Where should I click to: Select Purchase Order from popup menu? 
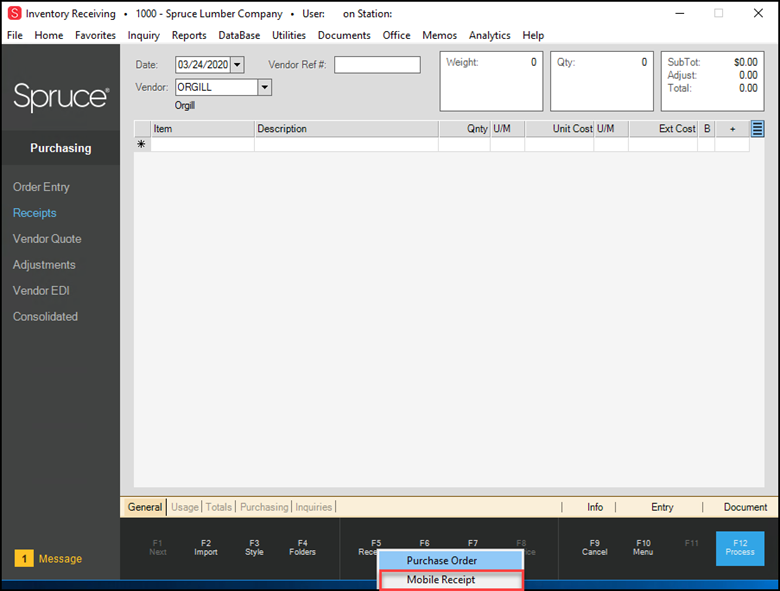tap(451, 560)
